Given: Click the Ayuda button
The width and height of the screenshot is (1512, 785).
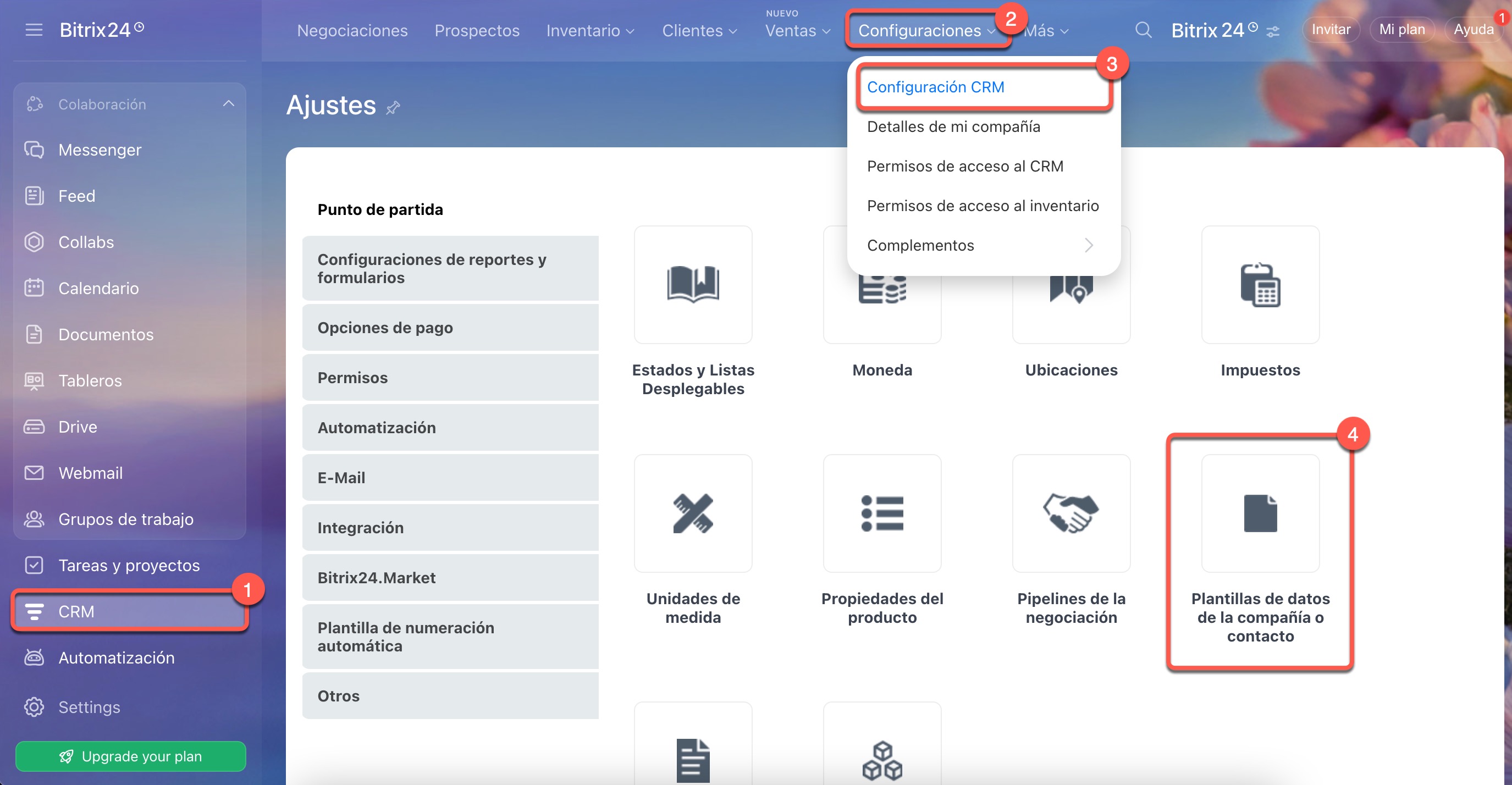Looking at the screenshot, I should pos(1472,29).
